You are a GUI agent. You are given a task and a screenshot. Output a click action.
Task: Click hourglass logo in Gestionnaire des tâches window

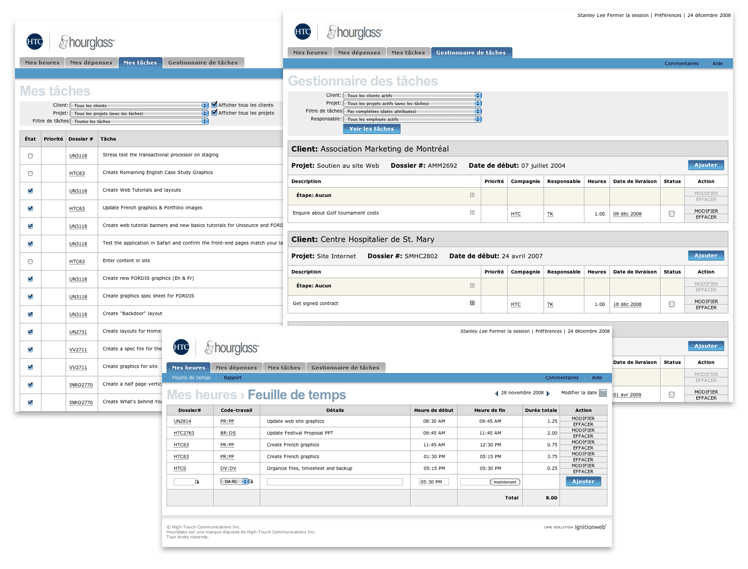point(354,32)
